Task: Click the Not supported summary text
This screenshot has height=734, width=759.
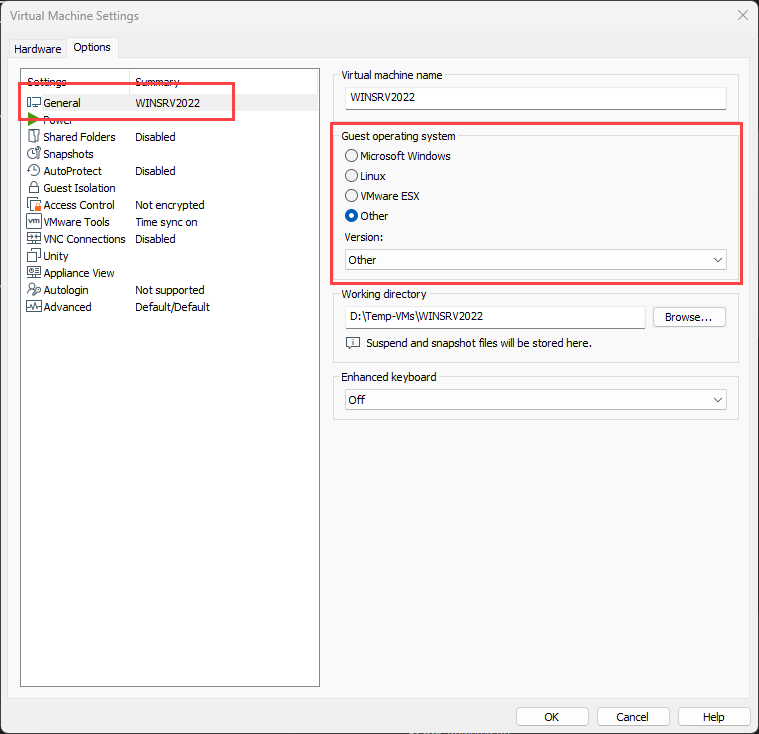Action: pyautogui.click(x=170, y=290)
